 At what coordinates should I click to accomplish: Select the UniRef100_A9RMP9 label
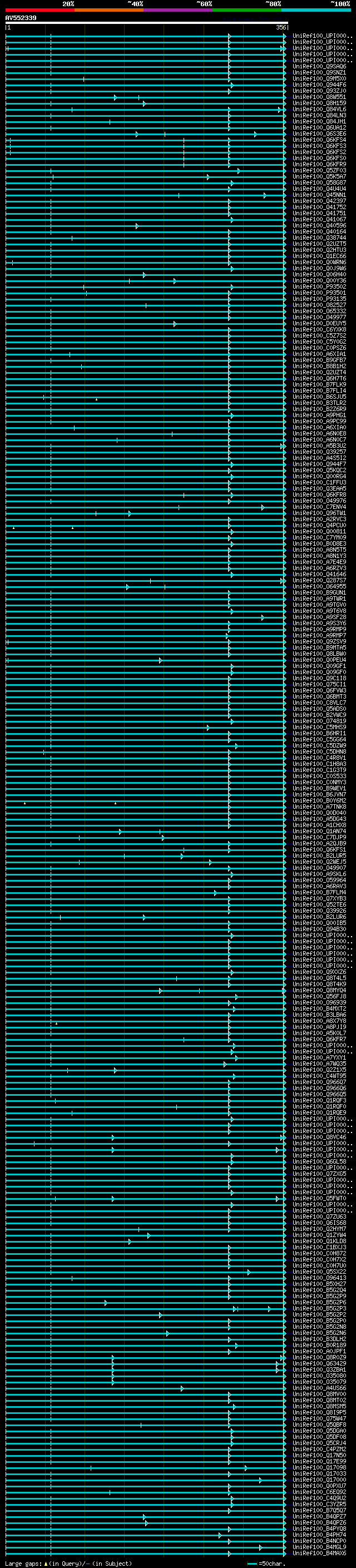click(319, 629)
